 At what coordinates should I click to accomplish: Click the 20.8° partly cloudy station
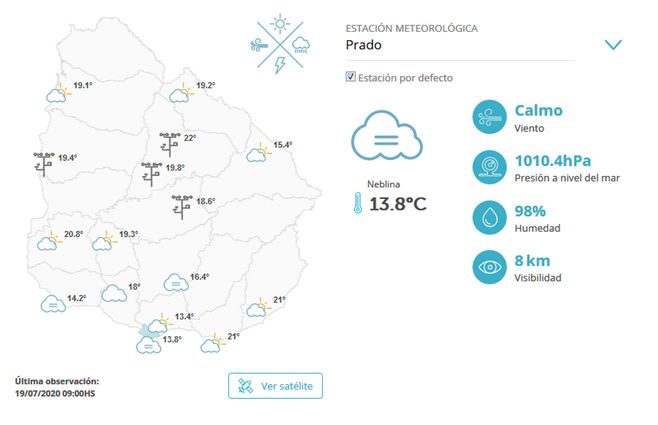[x=48, y=240]
